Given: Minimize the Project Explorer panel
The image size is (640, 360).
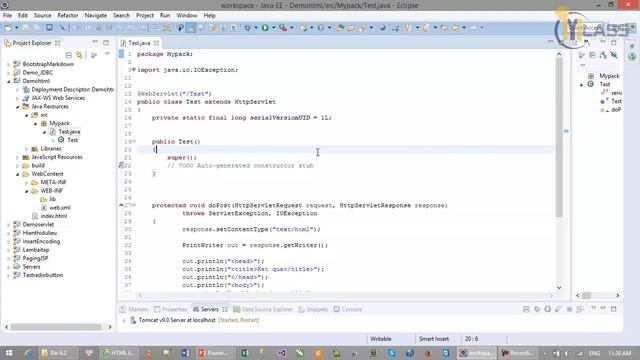Looking at the screenshot, I should (x=95, y=42).
